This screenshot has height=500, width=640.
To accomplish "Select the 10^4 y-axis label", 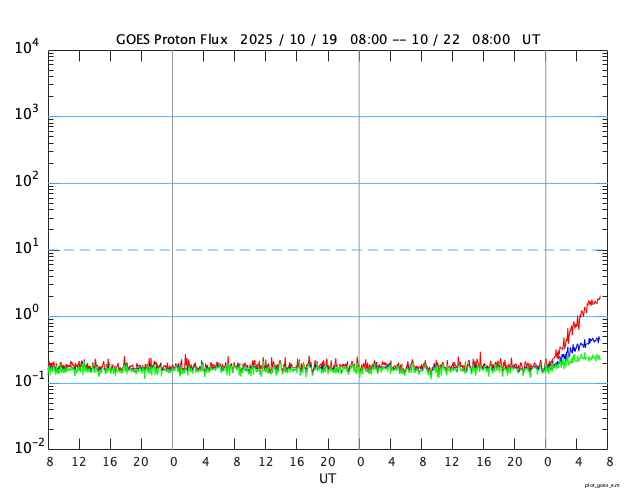I will click(27, 48).
